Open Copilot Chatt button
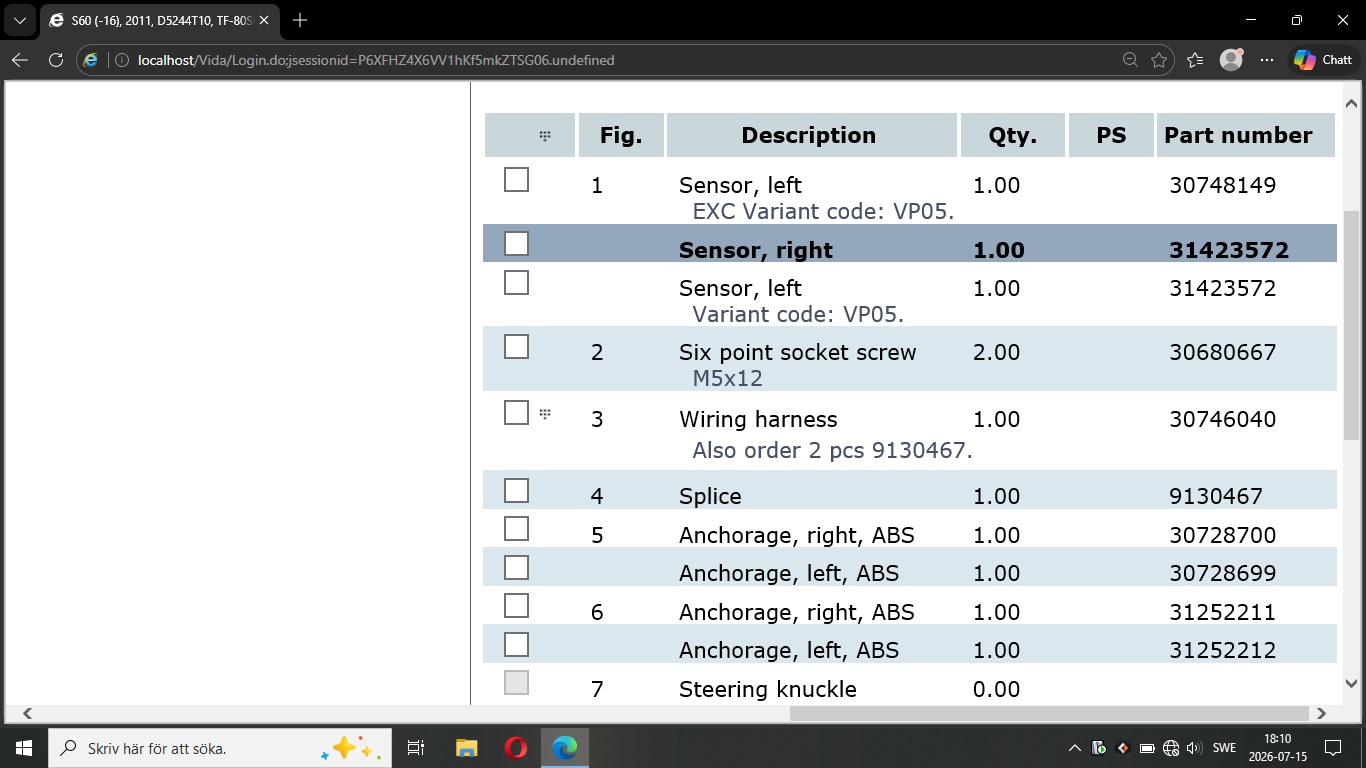This screenshot has height=768, width=1366. (x=1323, y=60)
